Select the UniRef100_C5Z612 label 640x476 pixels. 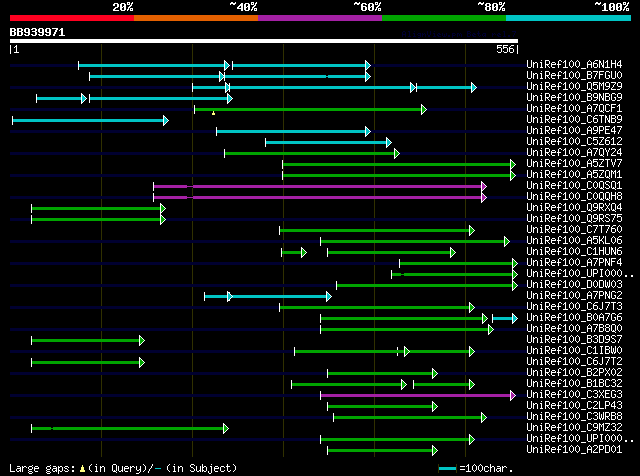click(574, 141)
